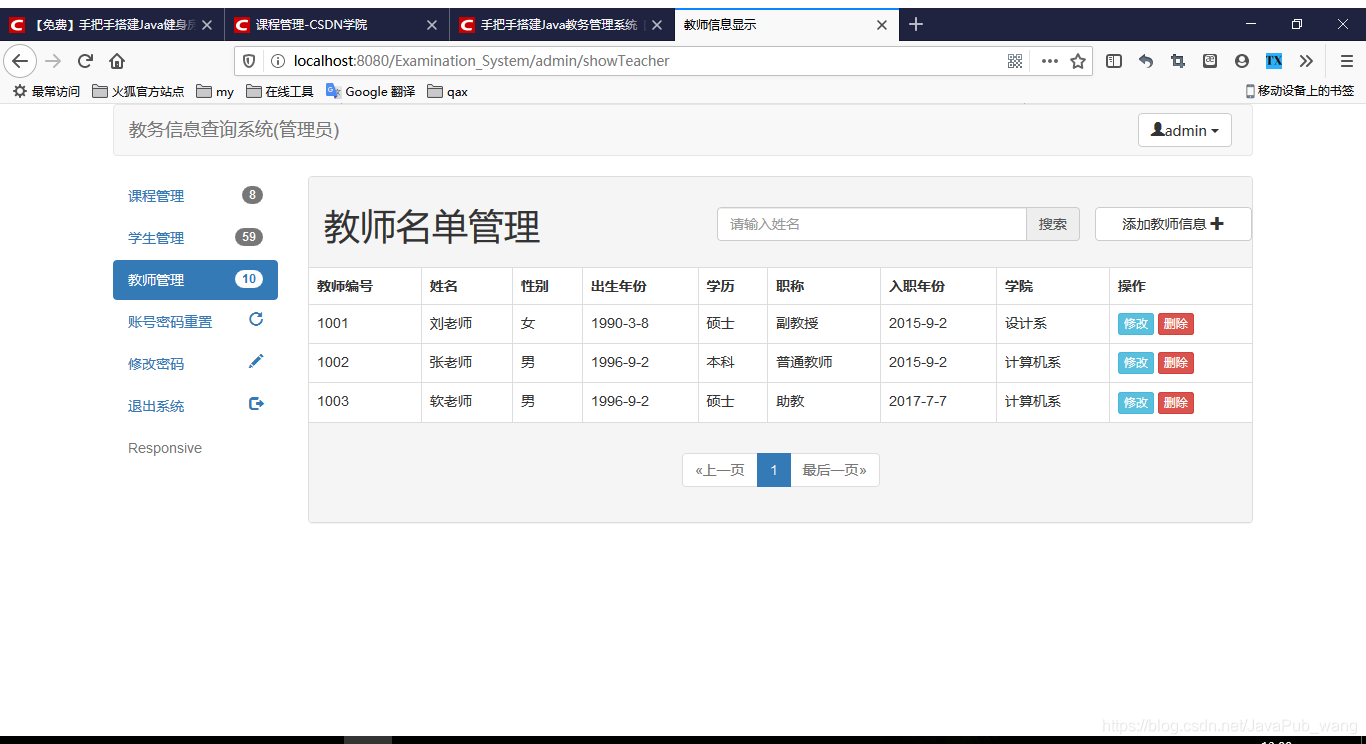Open the Google 翻译 bookmark
Screen dimensions: 1366x744
click(x=370, y=91)
